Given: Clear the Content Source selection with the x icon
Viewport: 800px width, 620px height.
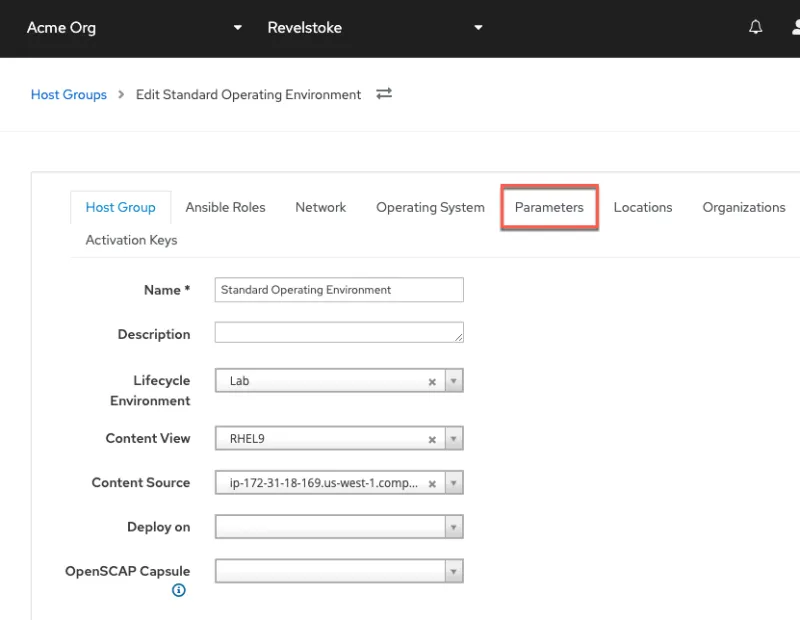Looking at the screenshot, I should (431, 482).
